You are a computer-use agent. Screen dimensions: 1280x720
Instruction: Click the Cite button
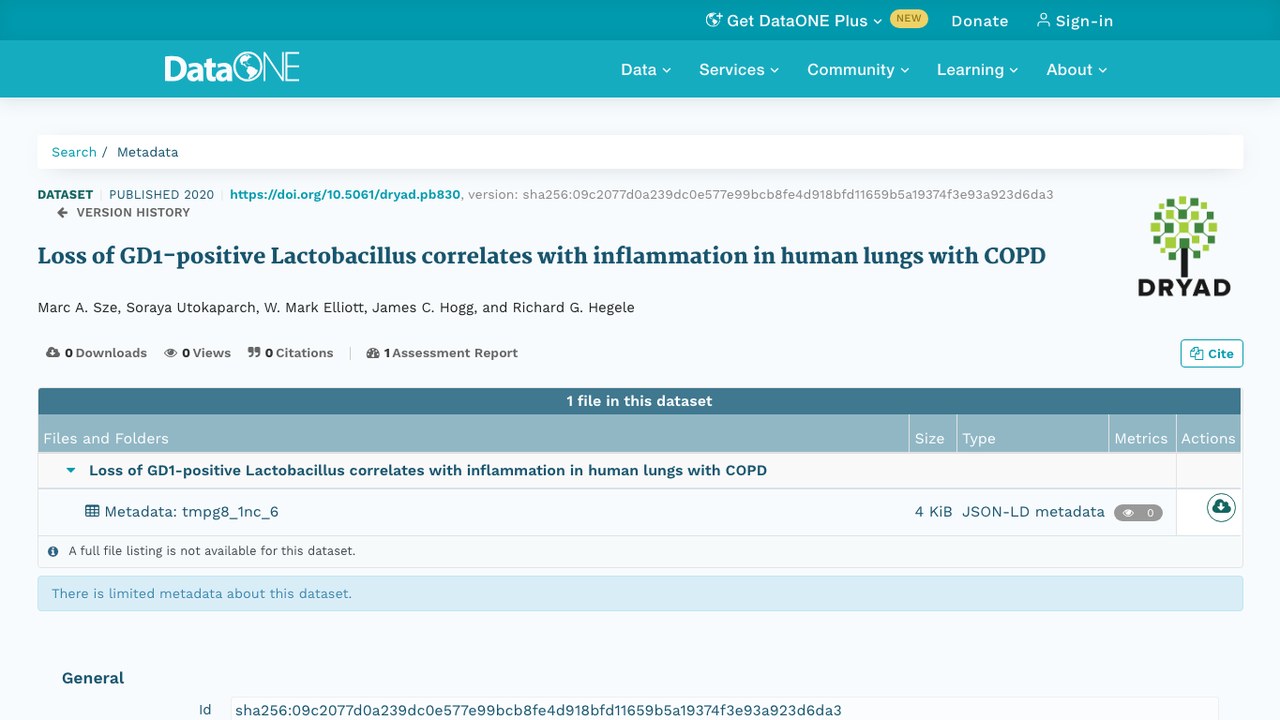pos(1212,353)
